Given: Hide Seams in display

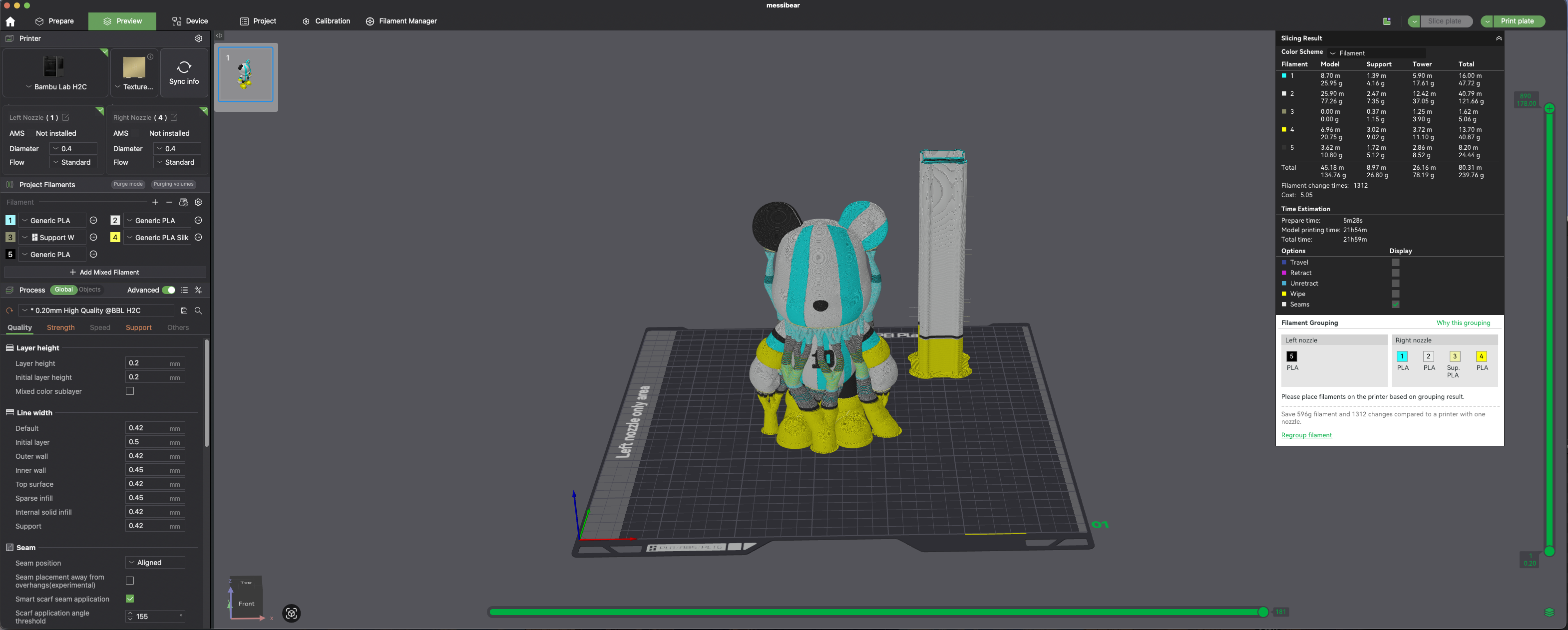Looking at the screenshot, I should click(x=1396, y=305).
